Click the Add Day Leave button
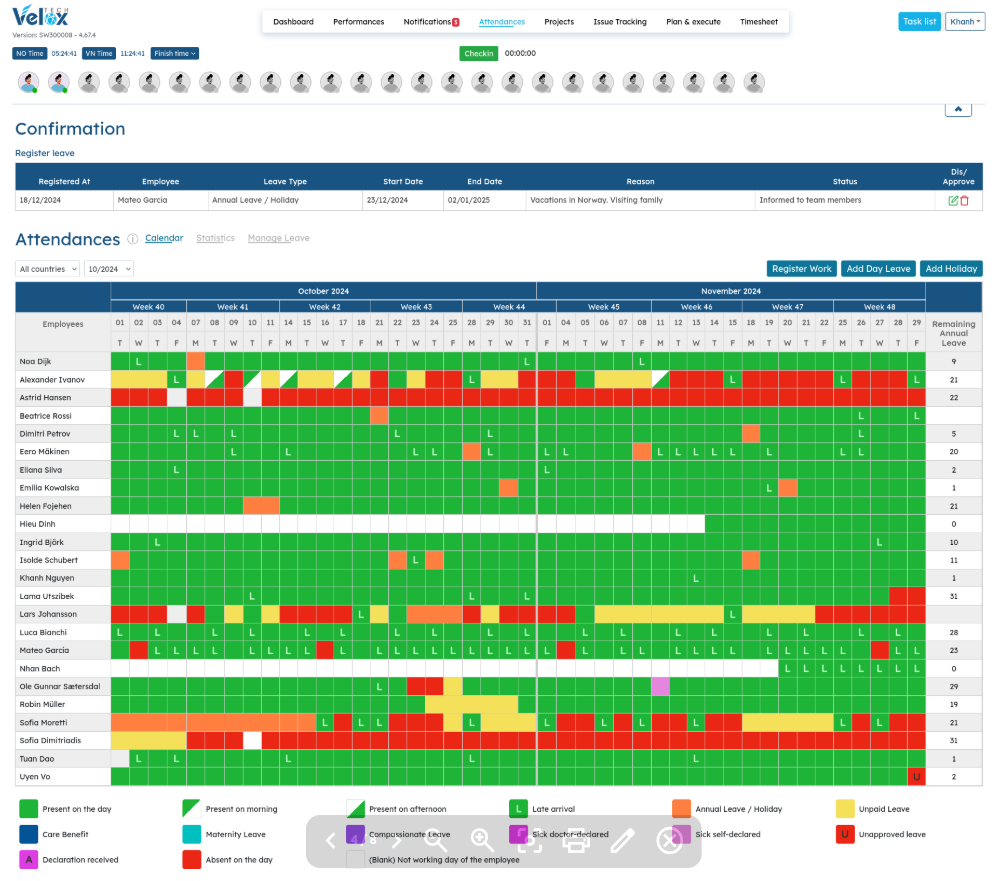 click(878, 269)
